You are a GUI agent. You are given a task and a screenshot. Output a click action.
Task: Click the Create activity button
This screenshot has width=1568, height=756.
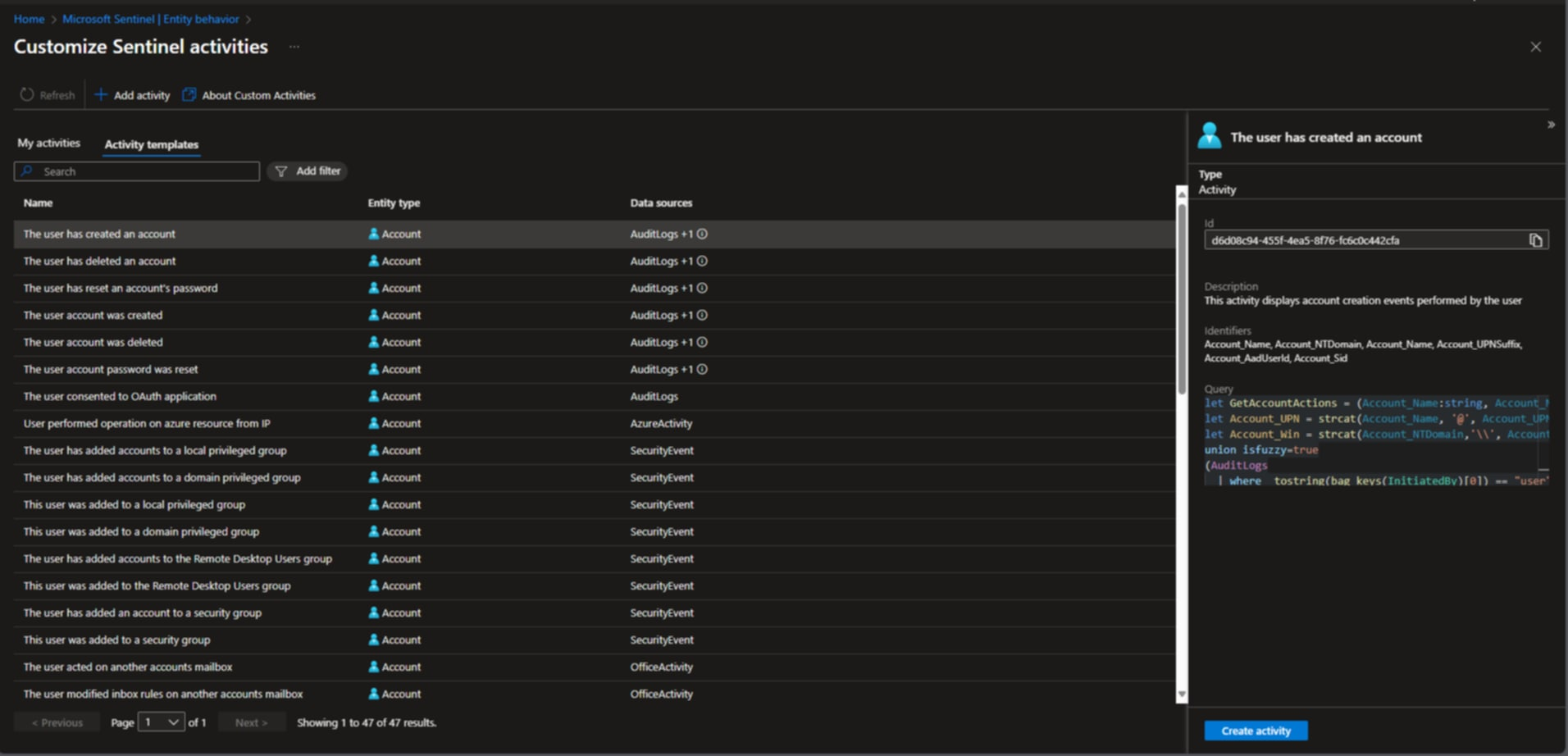pos(1255,730)
